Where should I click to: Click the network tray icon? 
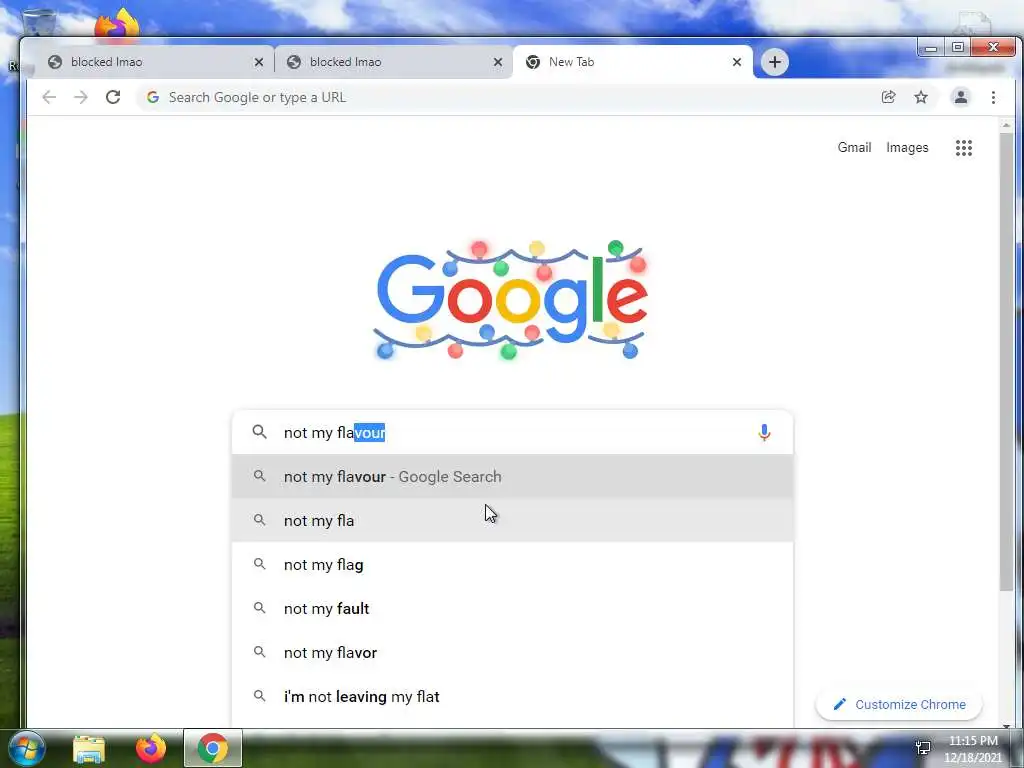pyautogui.click(x=923, y=748)
